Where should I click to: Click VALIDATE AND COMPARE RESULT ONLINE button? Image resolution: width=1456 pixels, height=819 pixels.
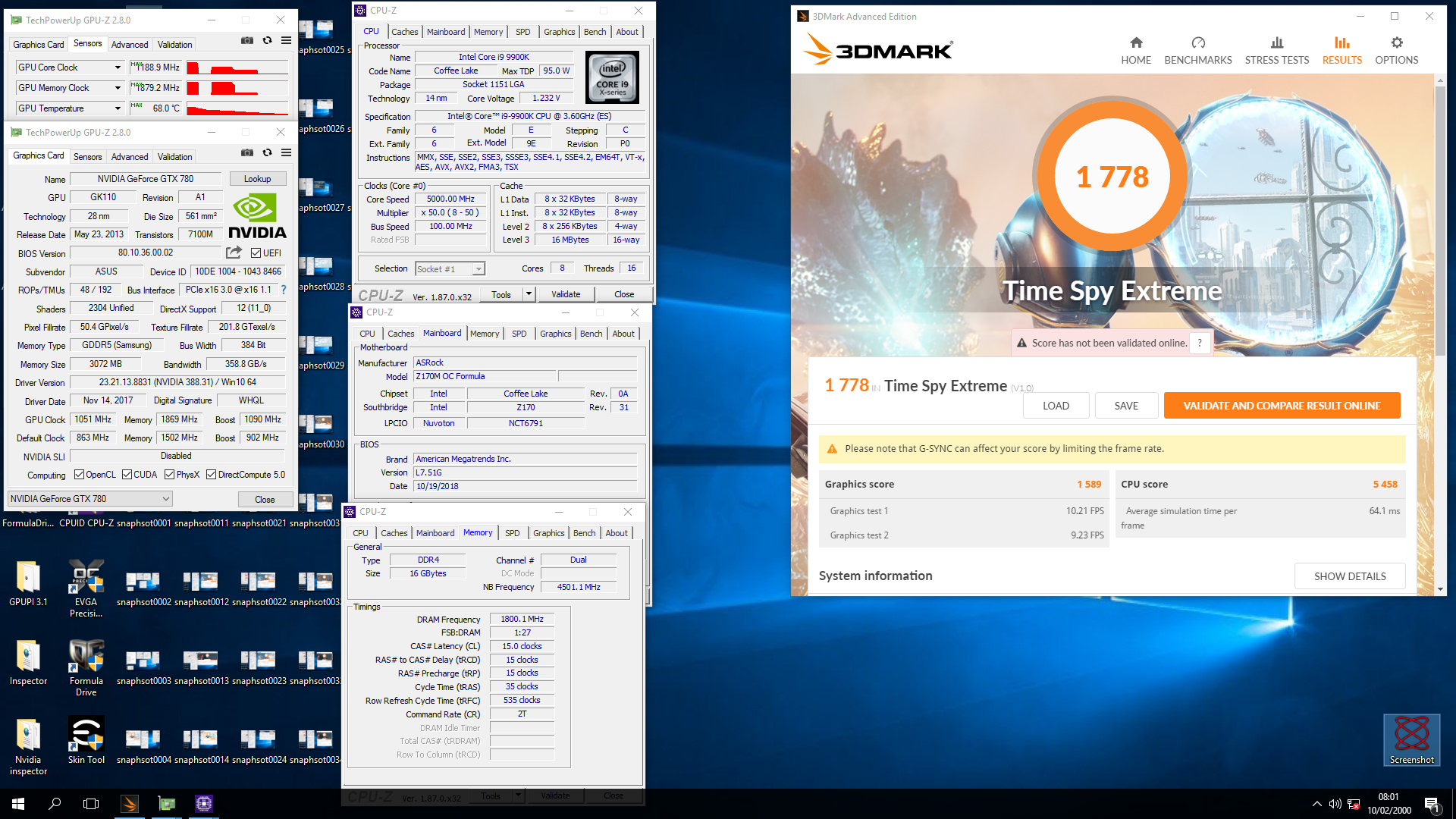[x=1282, y=406]
